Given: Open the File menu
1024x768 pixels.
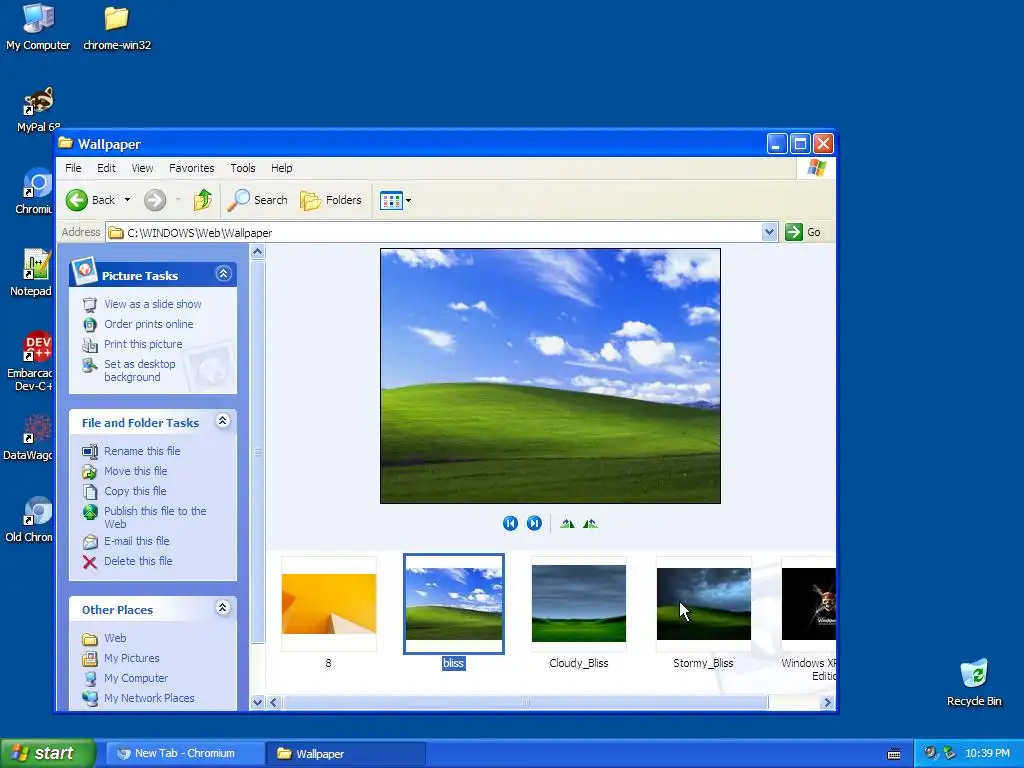Looking at the screenshot, I should coord(73,168).
